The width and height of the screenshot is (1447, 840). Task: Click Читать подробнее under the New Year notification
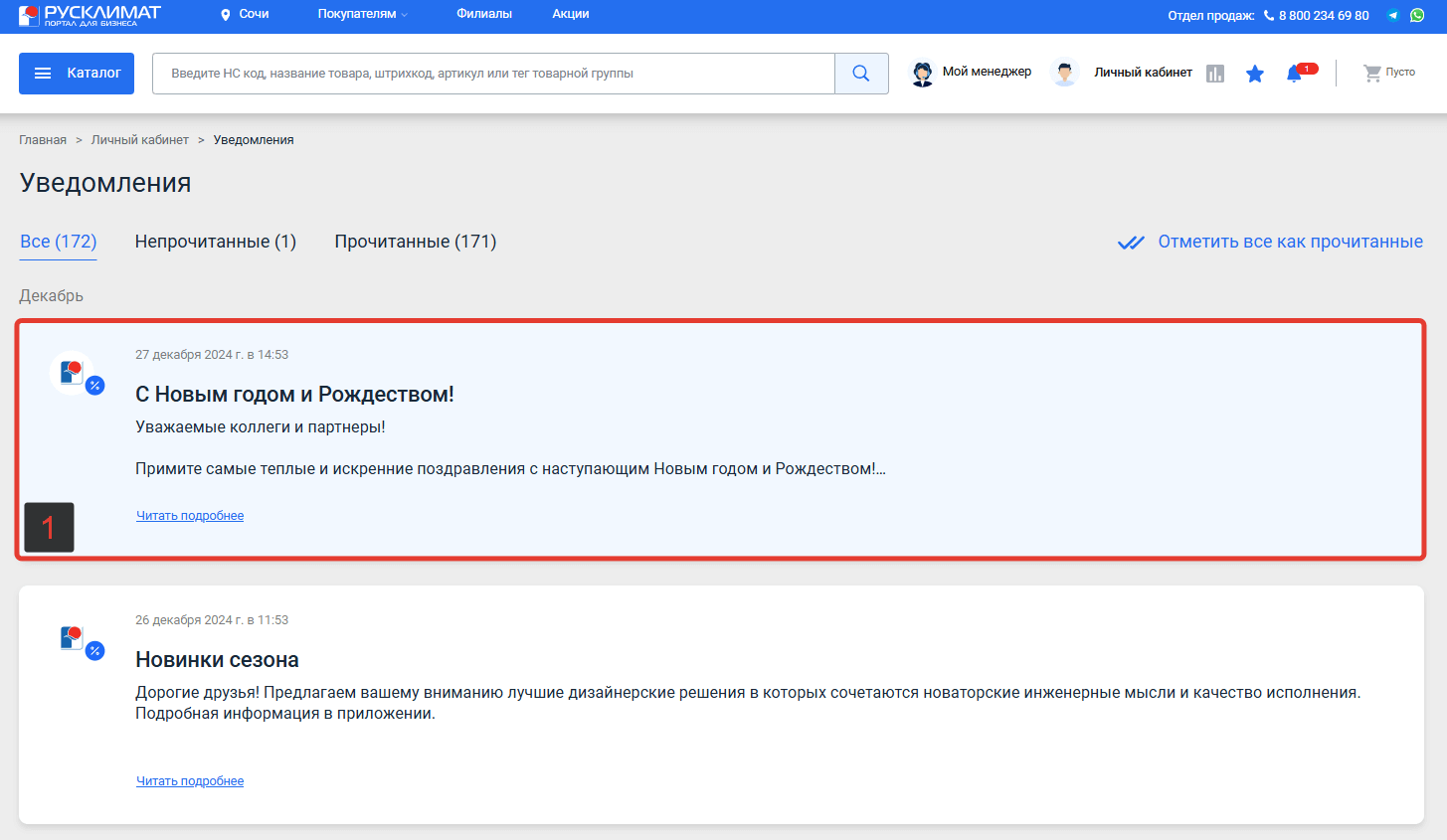click(190, 516)
